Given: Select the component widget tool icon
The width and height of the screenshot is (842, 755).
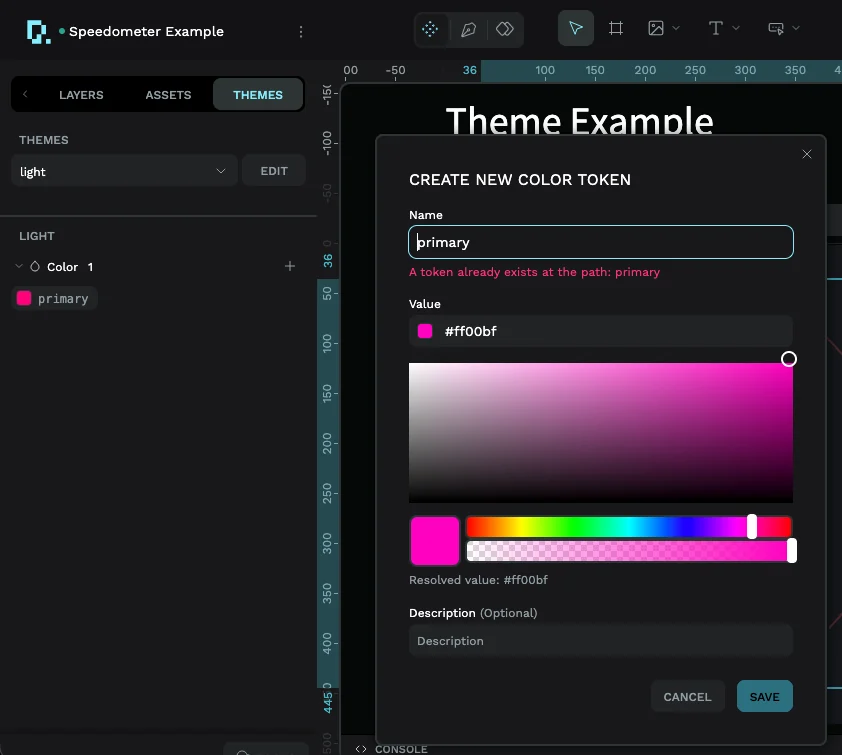Looking at the screenshot, I should pyautogui.click(x=776, y=28).
